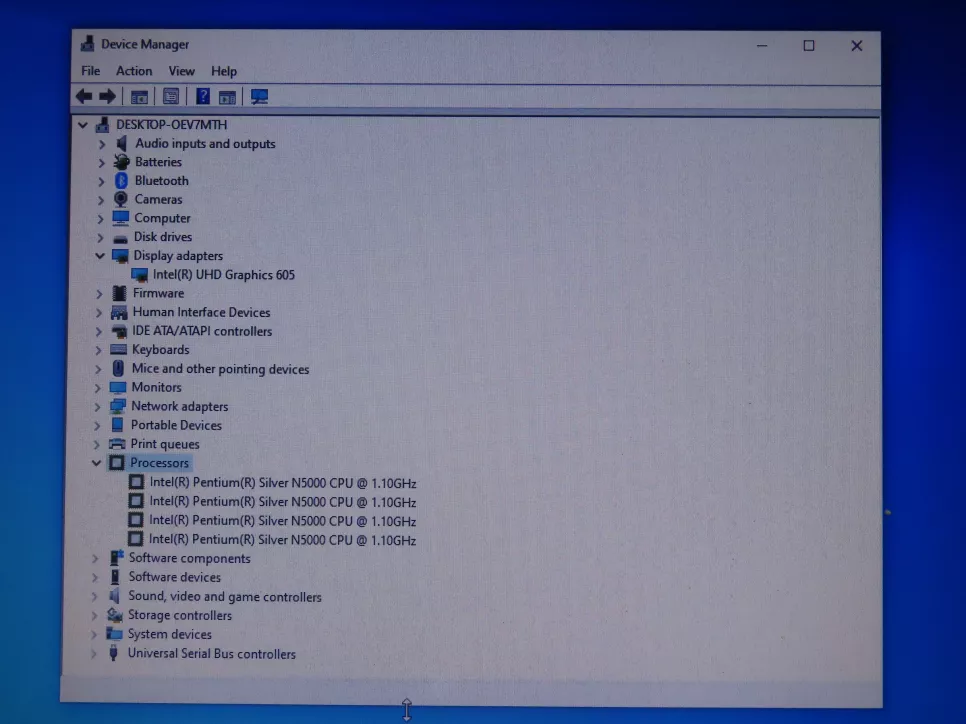Click the Action pane toolbar icon
The image size is (966, 724).
[227, 97]
